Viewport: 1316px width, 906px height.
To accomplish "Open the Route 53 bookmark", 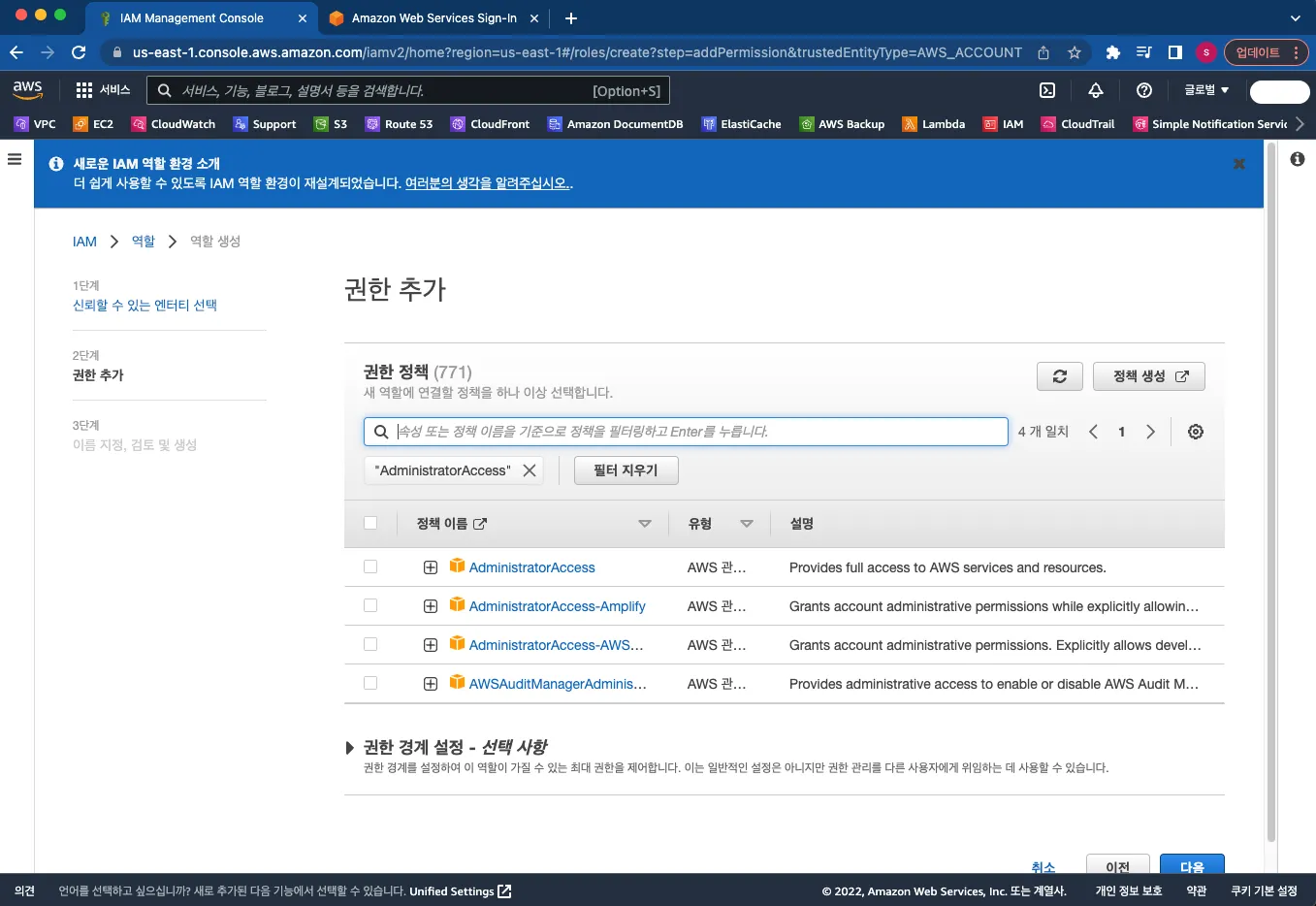I will point(399,124).
